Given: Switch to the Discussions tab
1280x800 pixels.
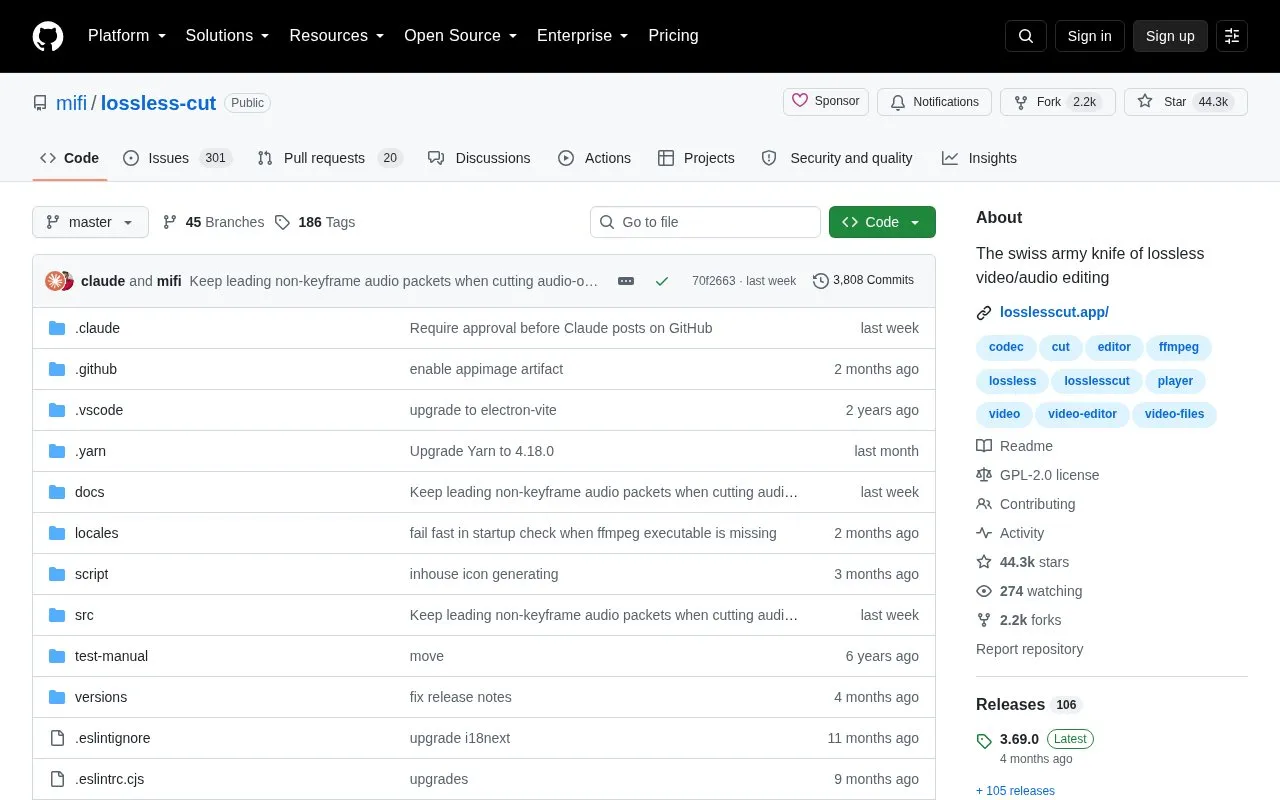Looking at the screenshot, I should pos(479,158).
